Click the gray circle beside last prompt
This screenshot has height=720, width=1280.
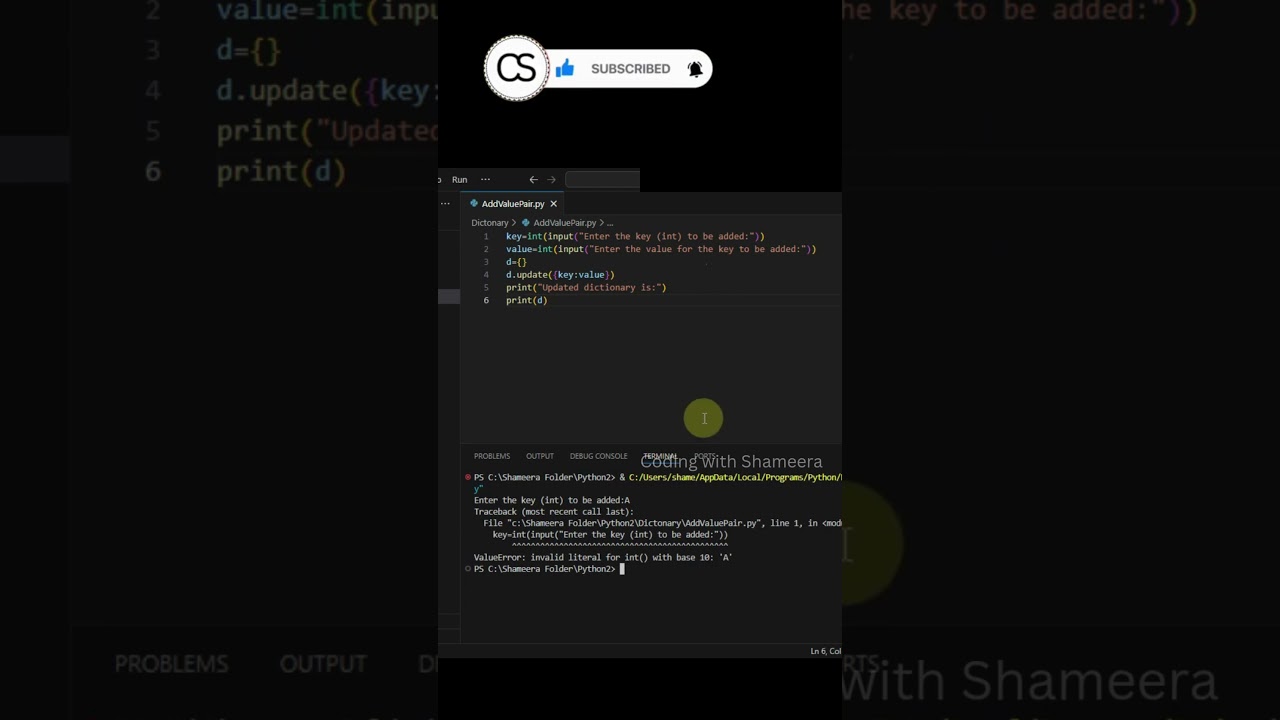(x=468, y=569)
